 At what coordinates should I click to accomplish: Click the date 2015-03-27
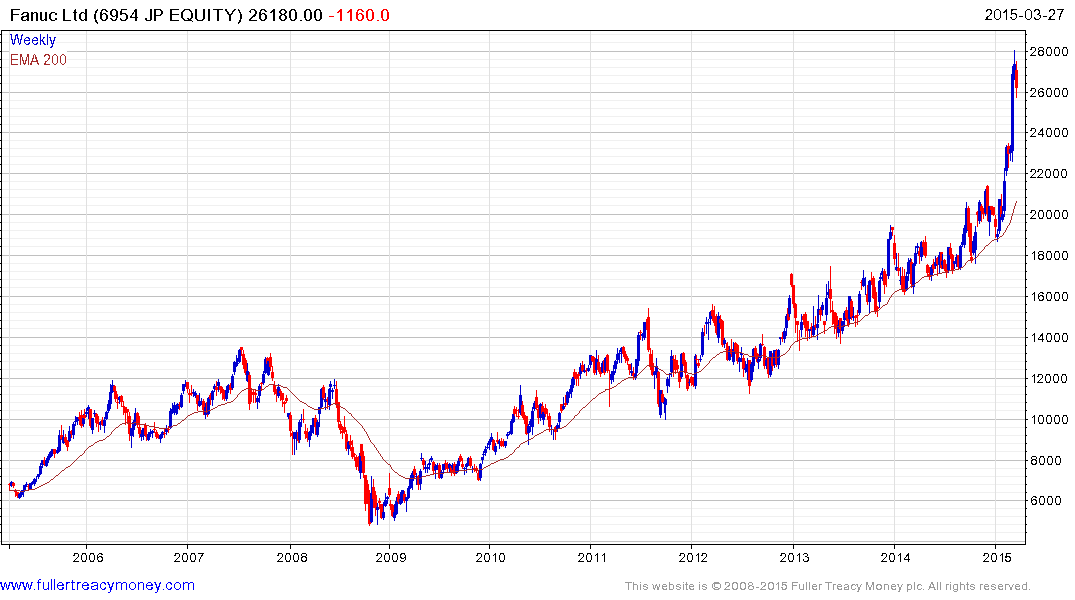pyautogui.click(x=1024, y=14)
